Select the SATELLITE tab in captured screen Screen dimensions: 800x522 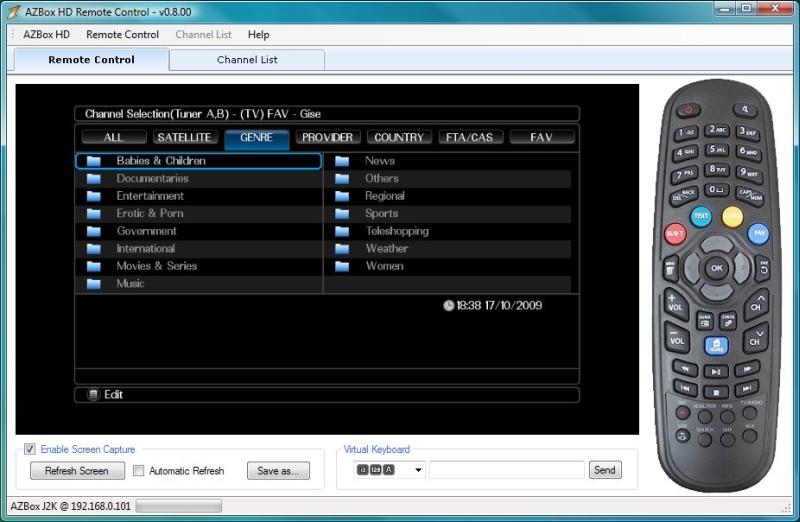184,137
